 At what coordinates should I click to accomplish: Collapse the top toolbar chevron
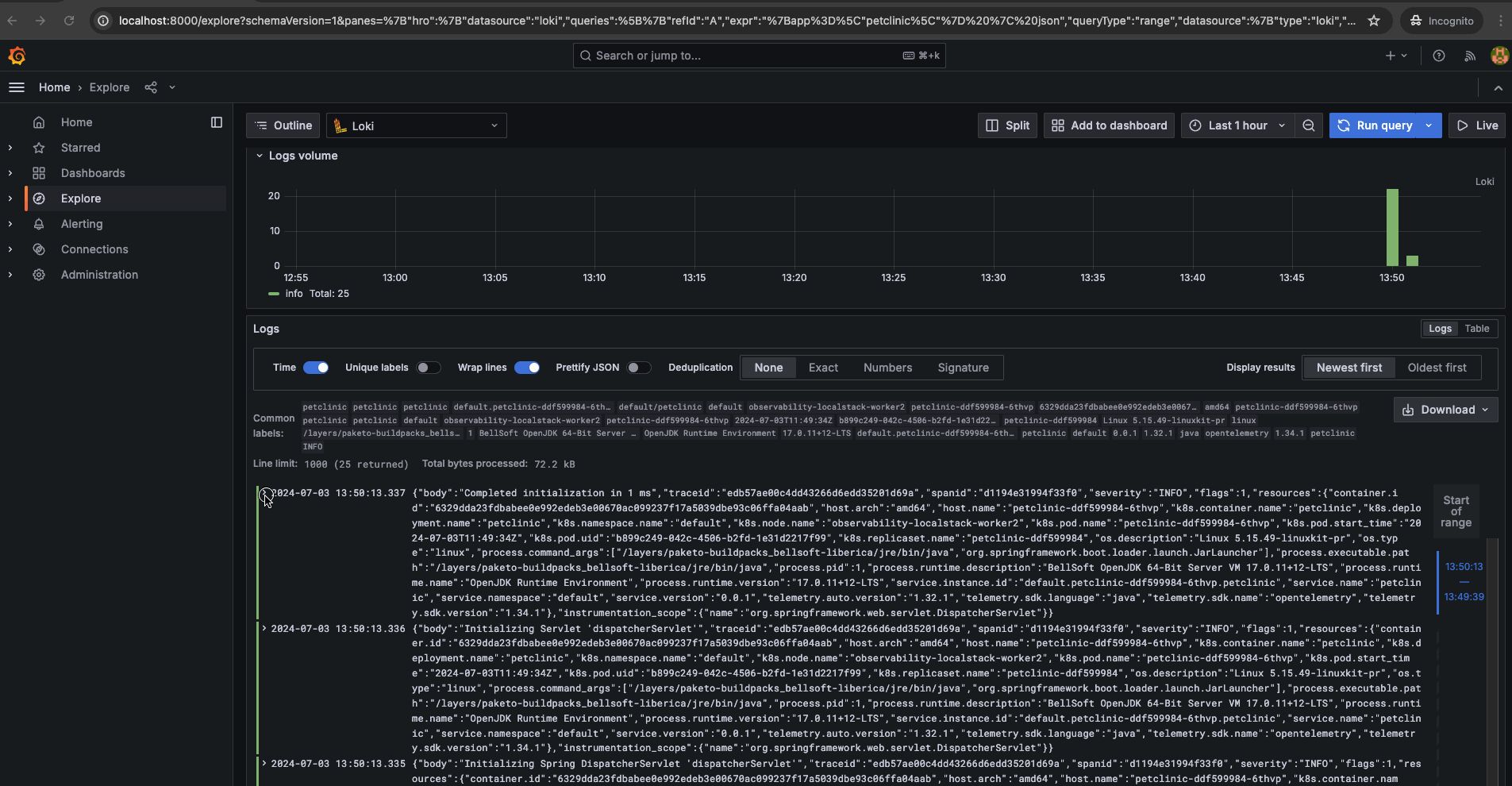[x=1498, y=88]
